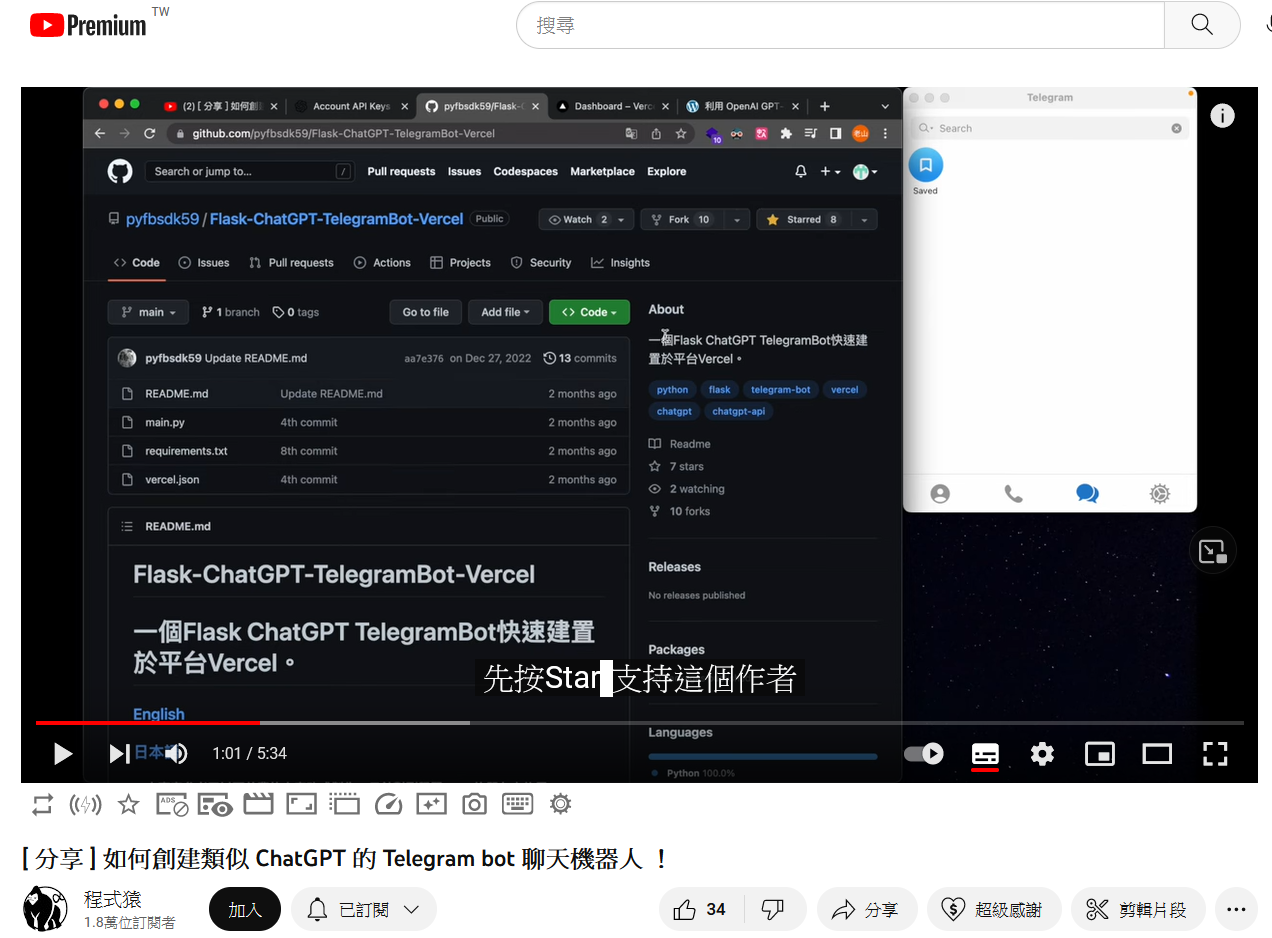Enter fullscreen mode

(1215, 753)
